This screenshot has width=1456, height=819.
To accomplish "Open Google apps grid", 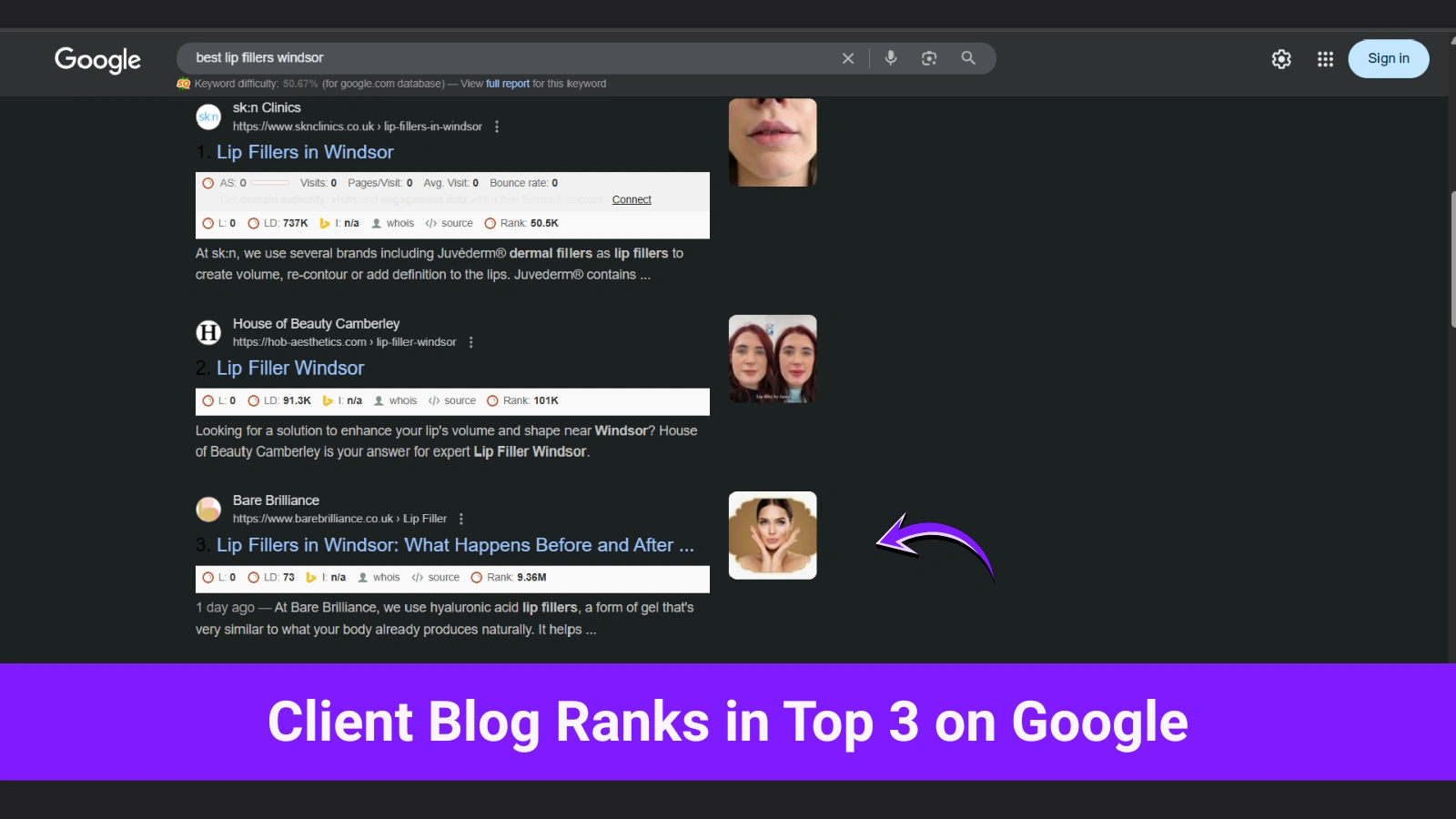I will [x=1325, y=58].
